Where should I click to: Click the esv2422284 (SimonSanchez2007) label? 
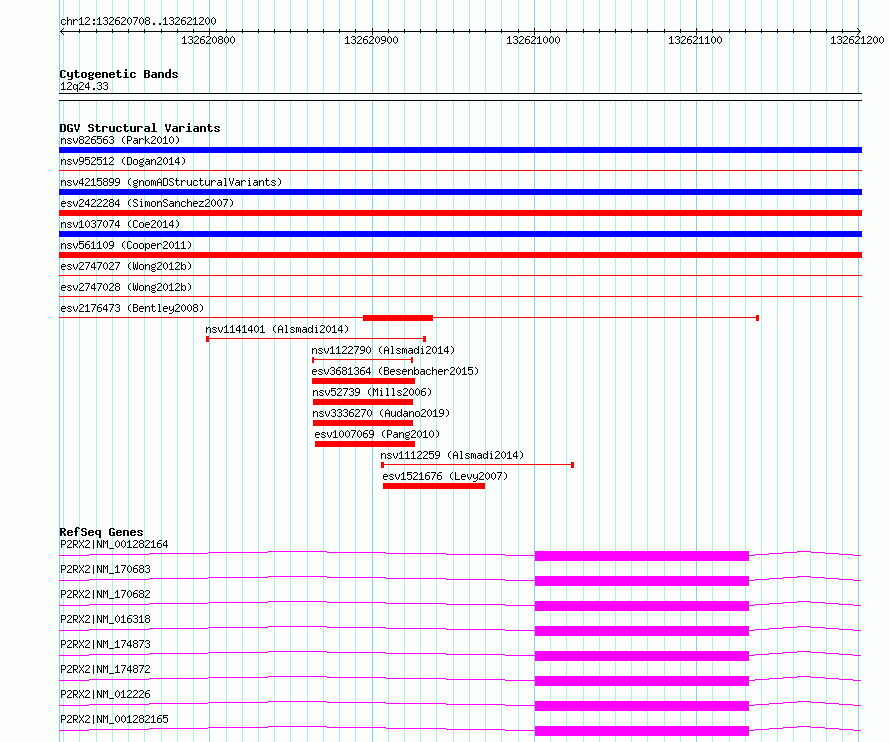(147, 203)
